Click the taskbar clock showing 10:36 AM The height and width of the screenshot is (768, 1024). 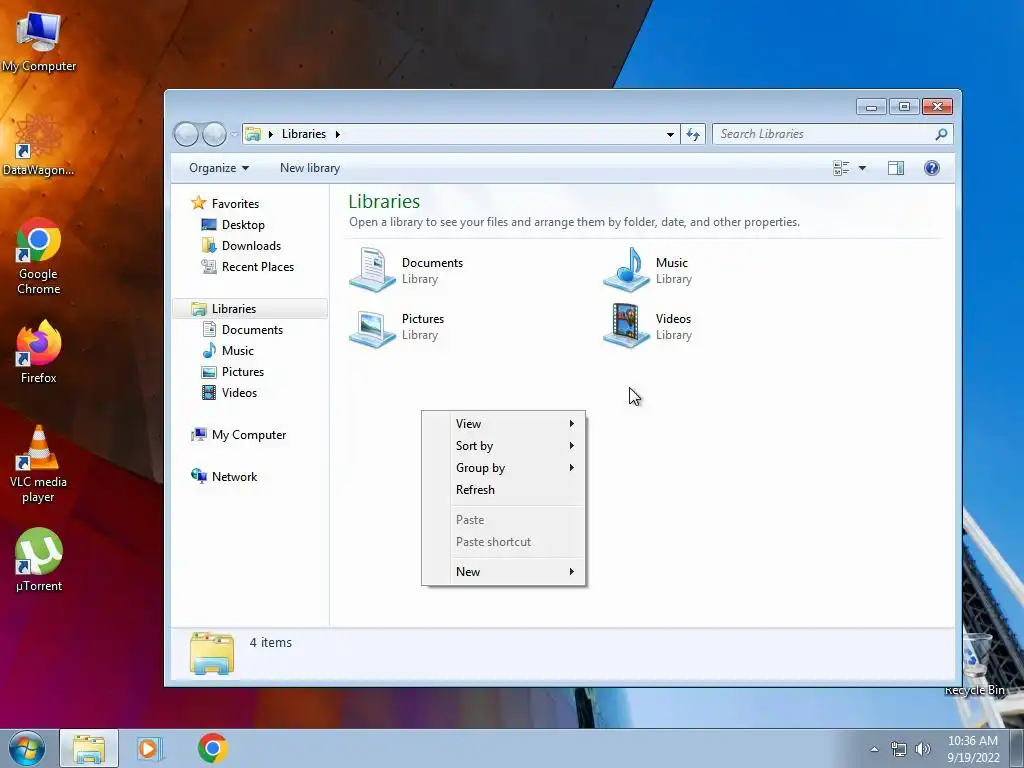(973, 749)
